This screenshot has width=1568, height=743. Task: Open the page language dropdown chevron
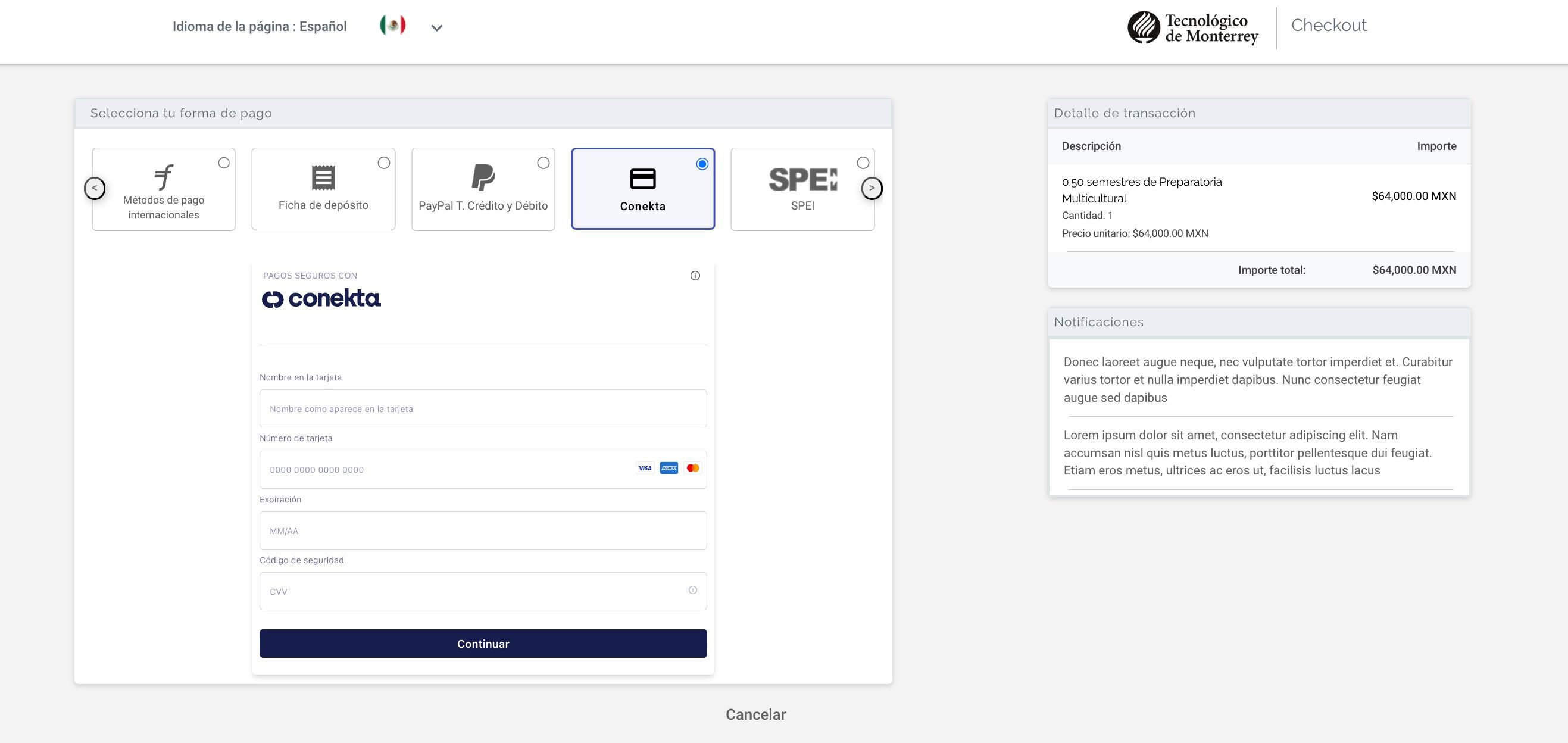point(436,28)
